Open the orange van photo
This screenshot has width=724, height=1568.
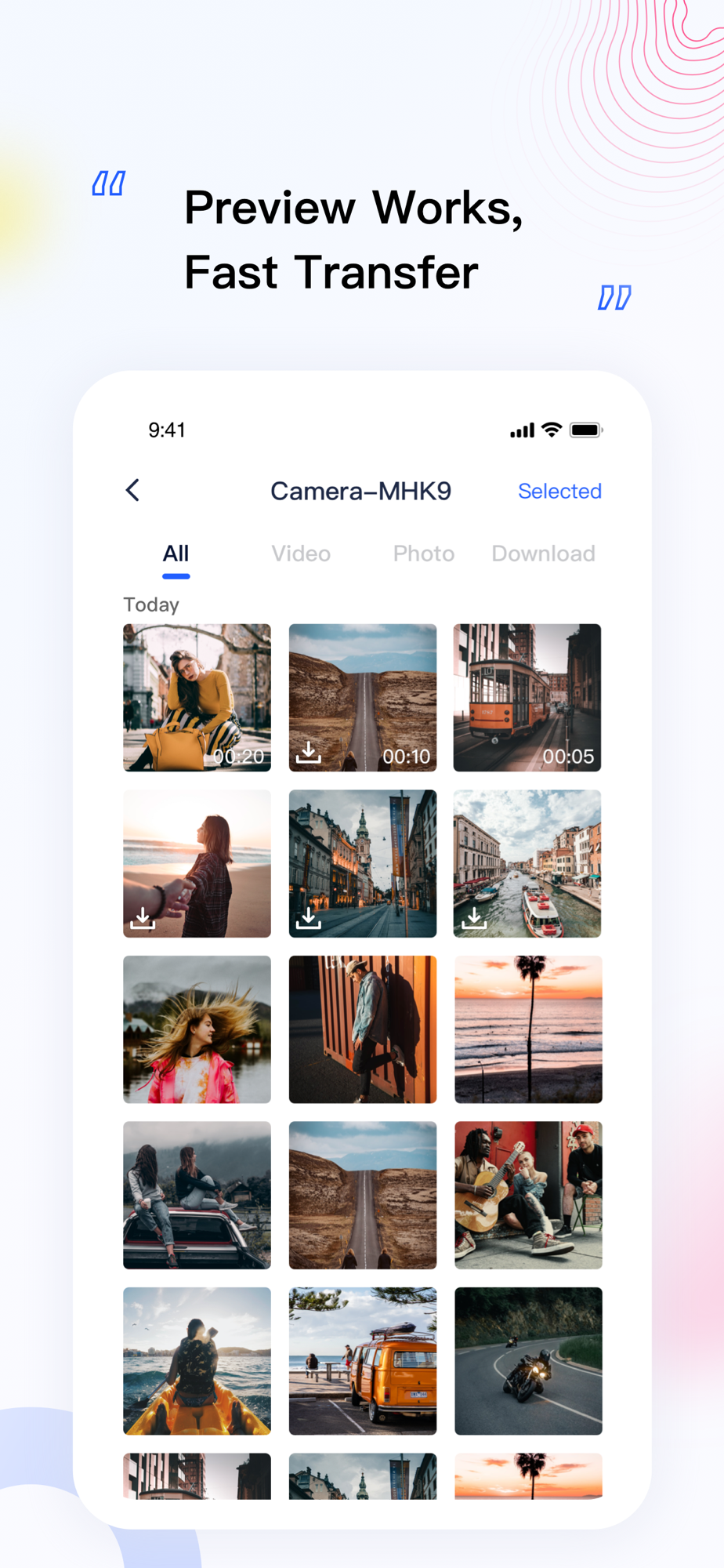click(x=363, y=1361)
